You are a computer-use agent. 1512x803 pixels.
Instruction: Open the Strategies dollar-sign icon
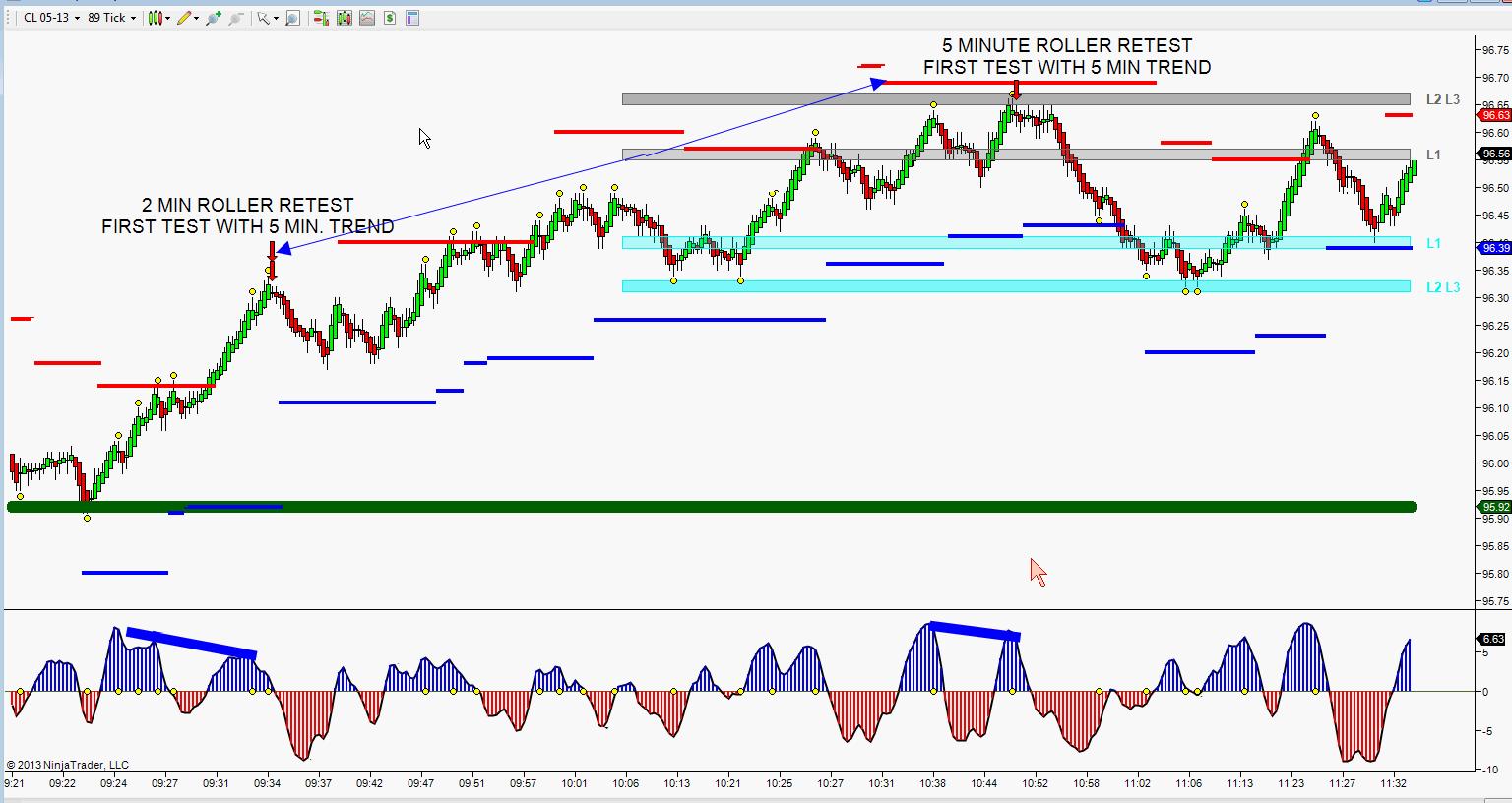click(x=390, y=18)
